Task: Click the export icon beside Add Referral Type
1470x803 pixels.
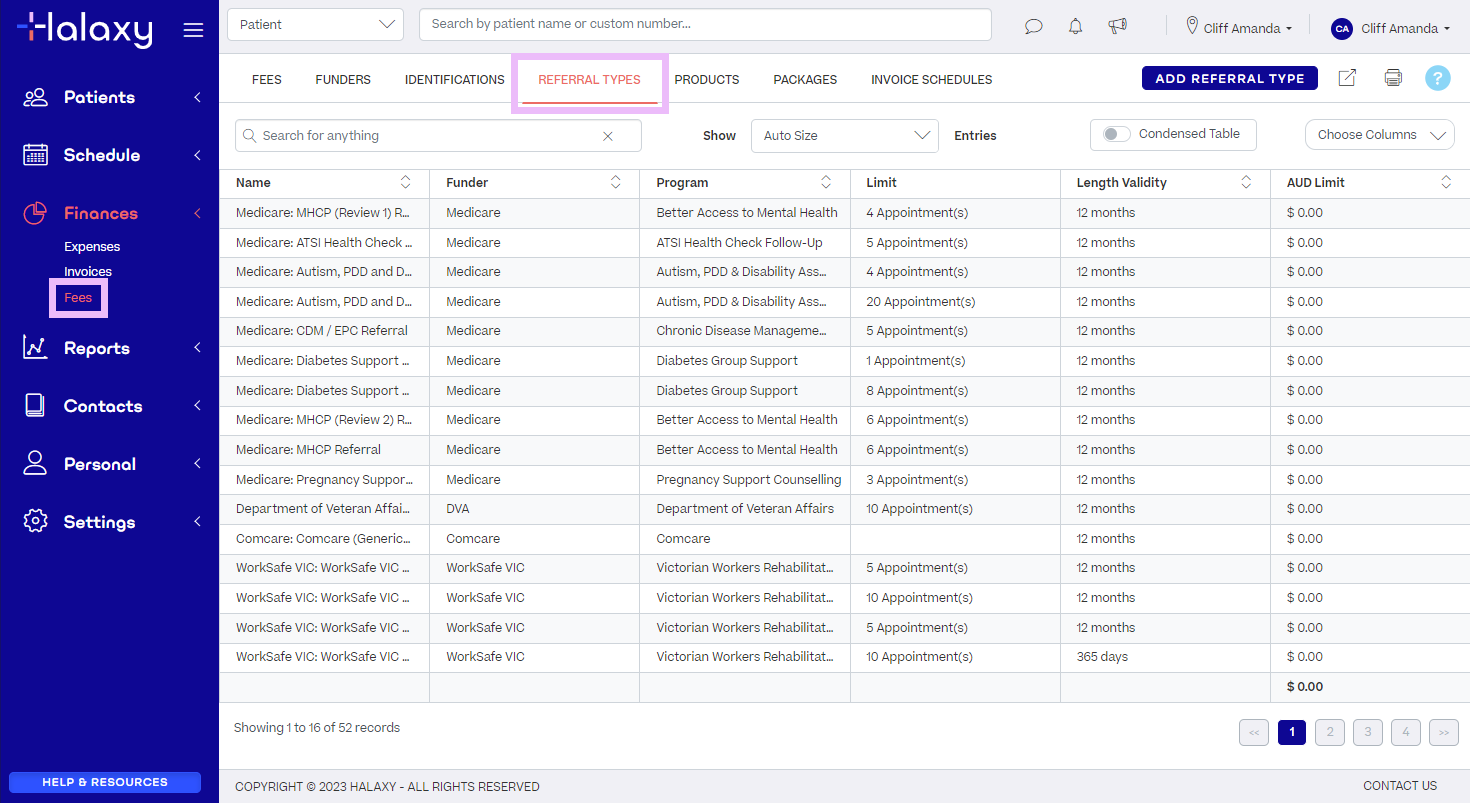Action: [1347, 78]
